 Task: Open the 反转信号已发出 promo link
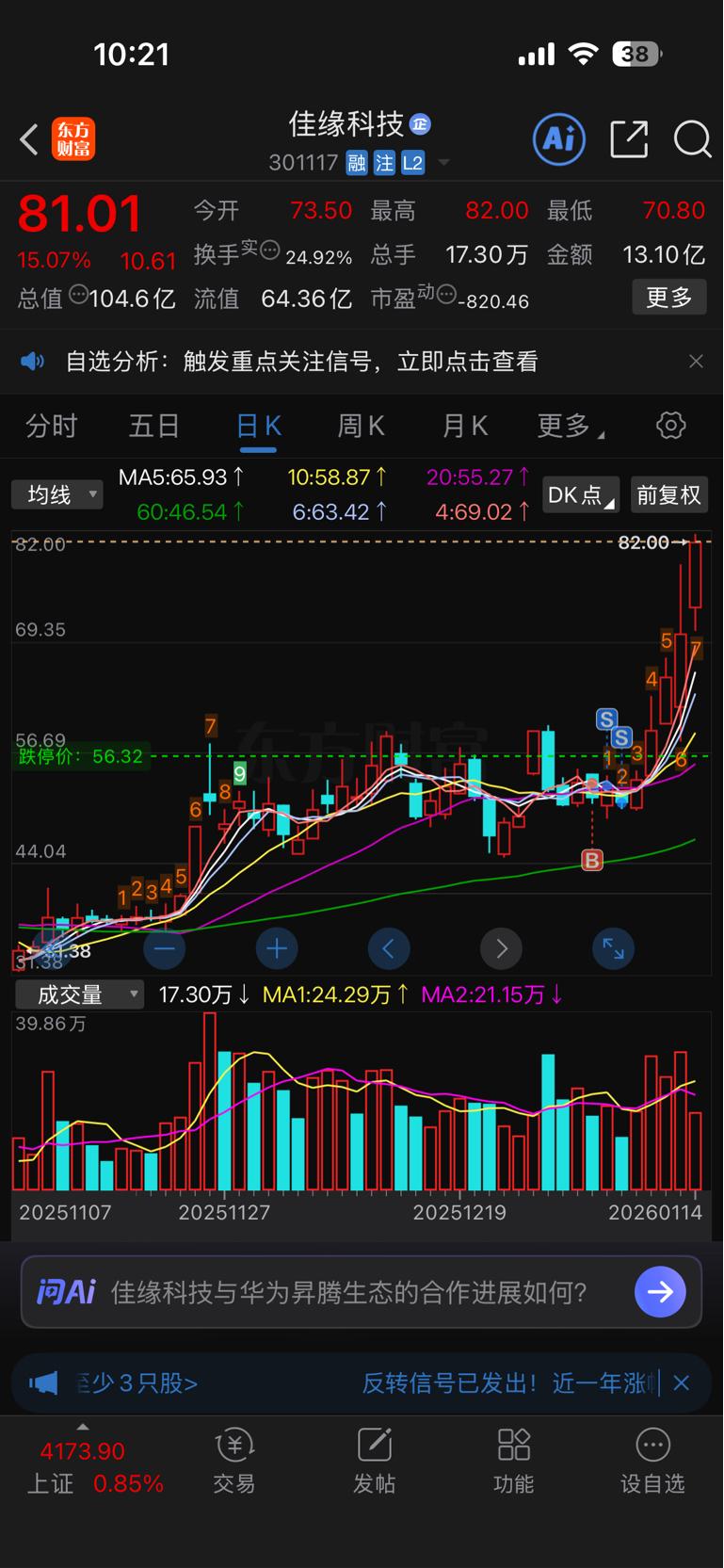point(508,1383)
